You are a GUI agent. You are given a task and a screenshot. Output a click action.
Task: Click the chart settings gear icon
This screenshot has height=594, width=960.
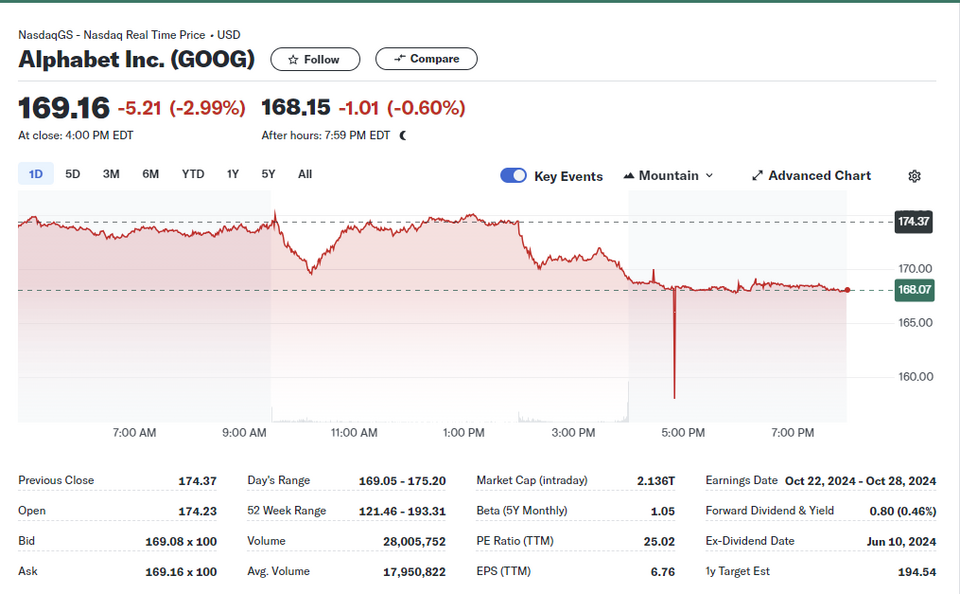[914, 176]
